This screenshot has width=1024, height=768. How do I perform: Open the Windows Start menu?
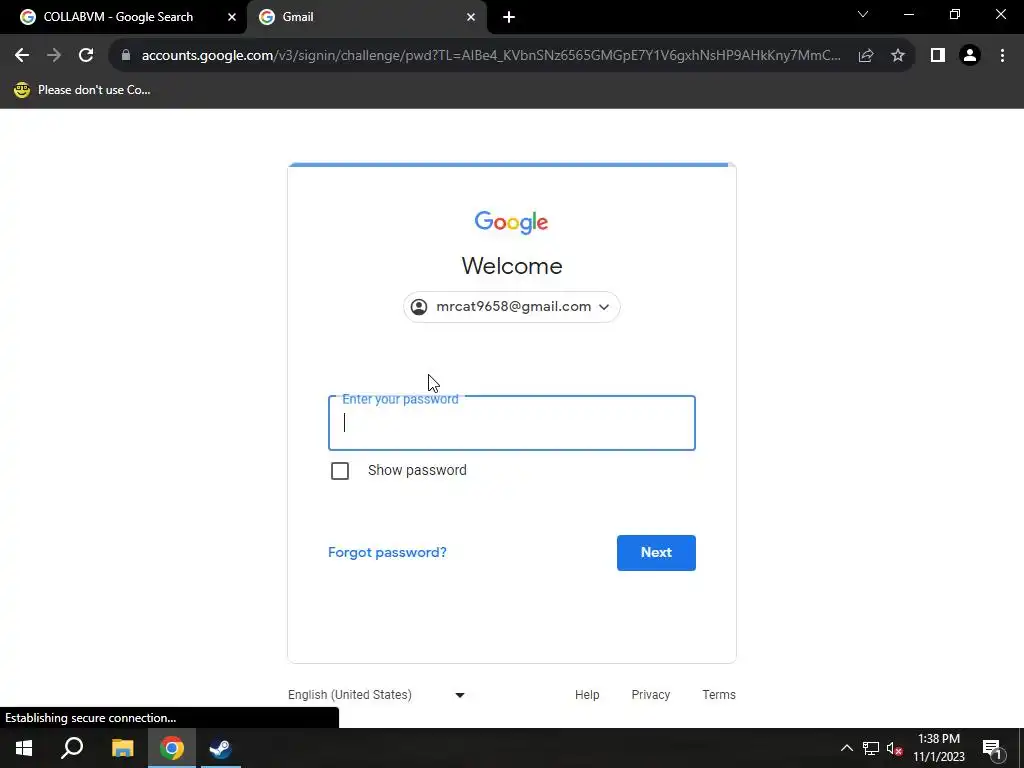click(x=24, y=748)
